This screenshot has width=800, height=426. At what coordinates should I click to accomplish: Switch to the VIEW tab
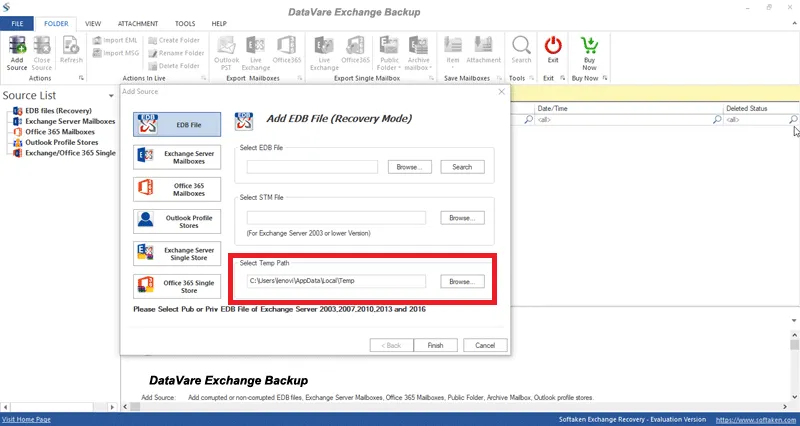click(93, 23)
